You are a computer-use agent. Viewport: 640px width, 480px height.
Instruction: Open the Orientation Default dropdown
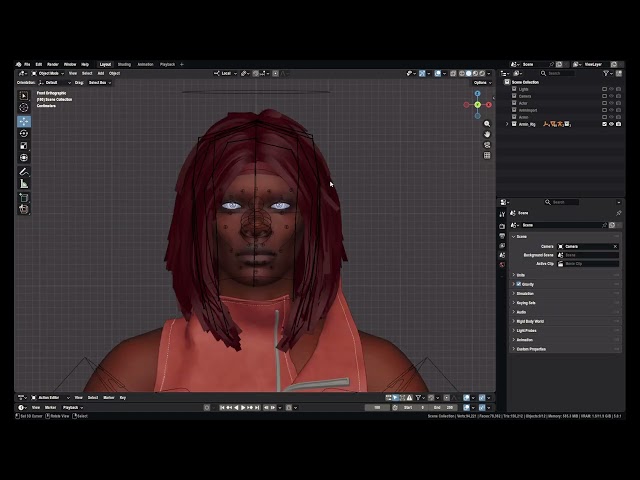[x=55, y=83]
